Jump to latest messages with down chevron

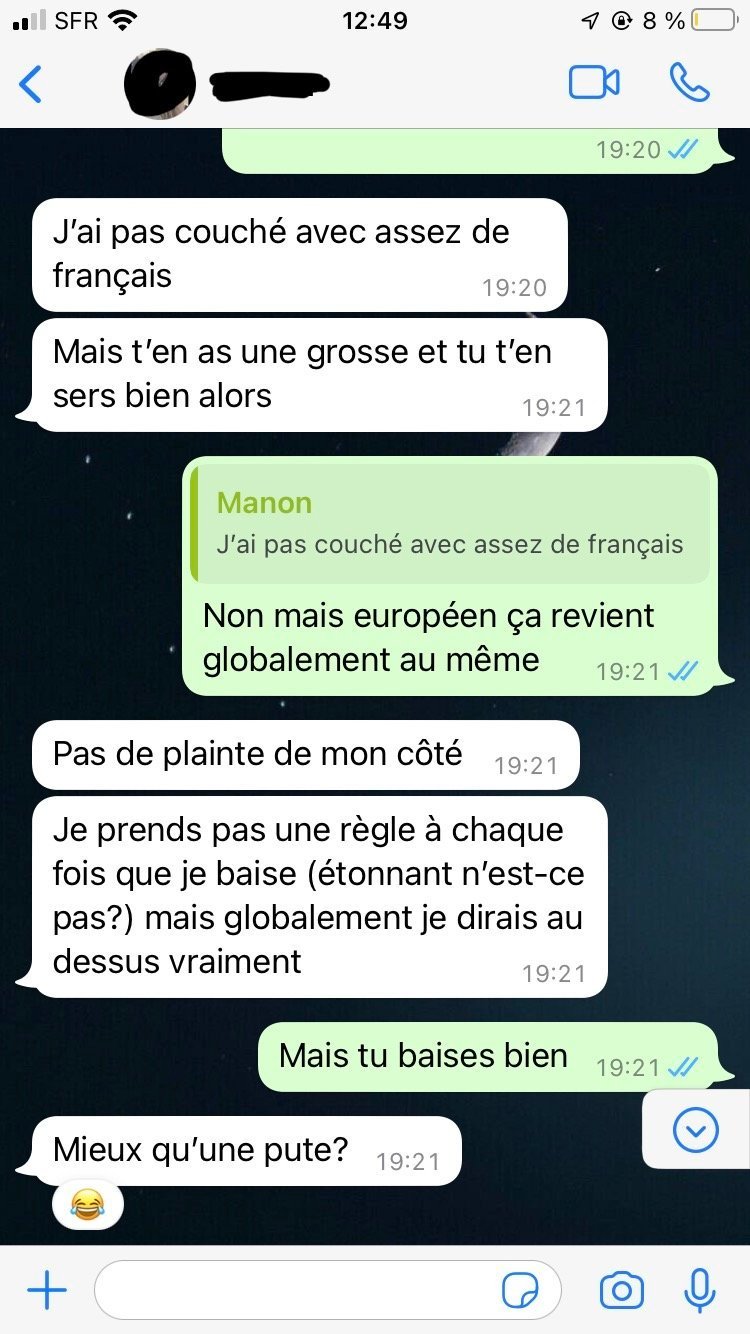coord(696,1130)
